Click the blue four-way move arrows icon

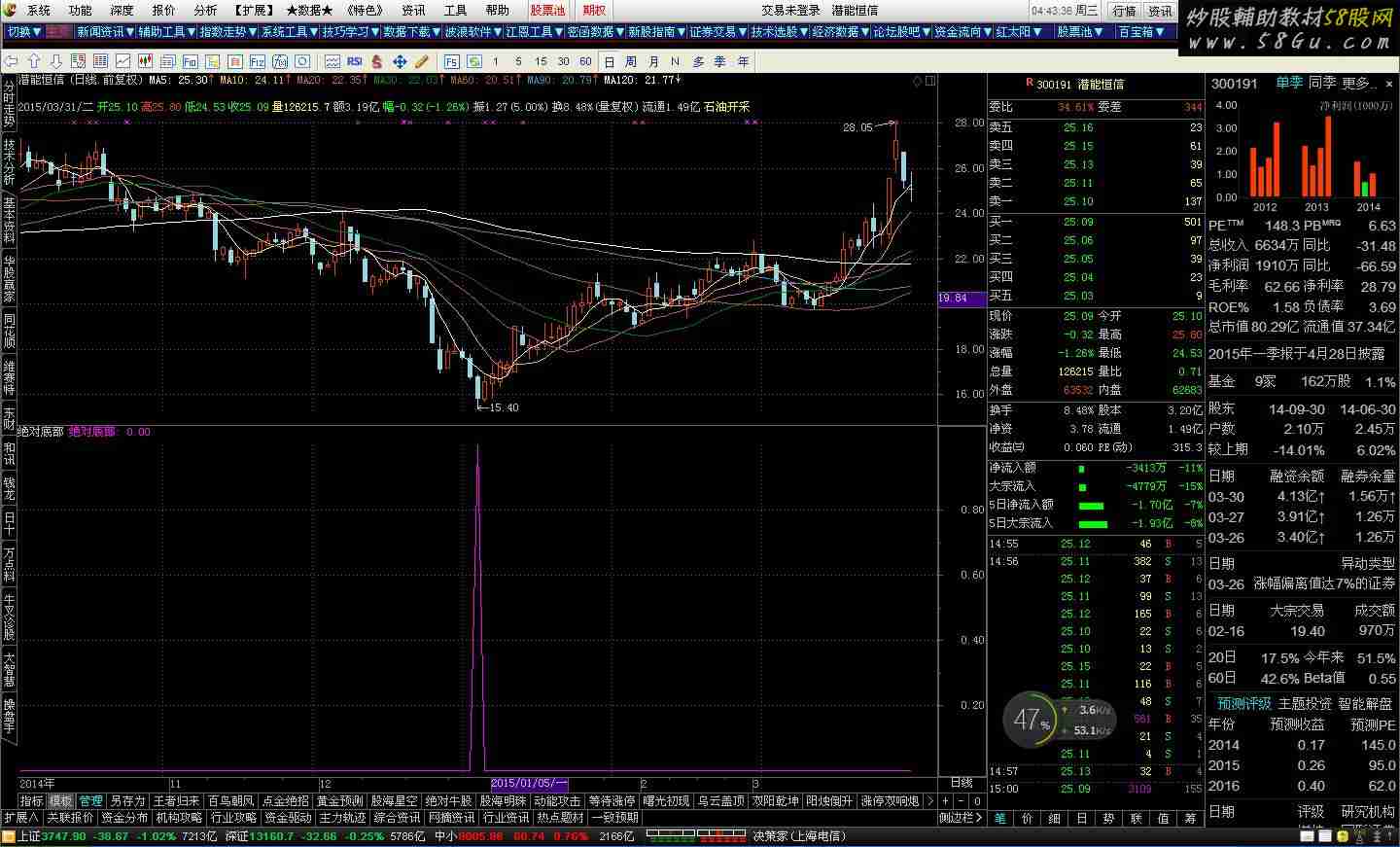[x=400, y=61]
